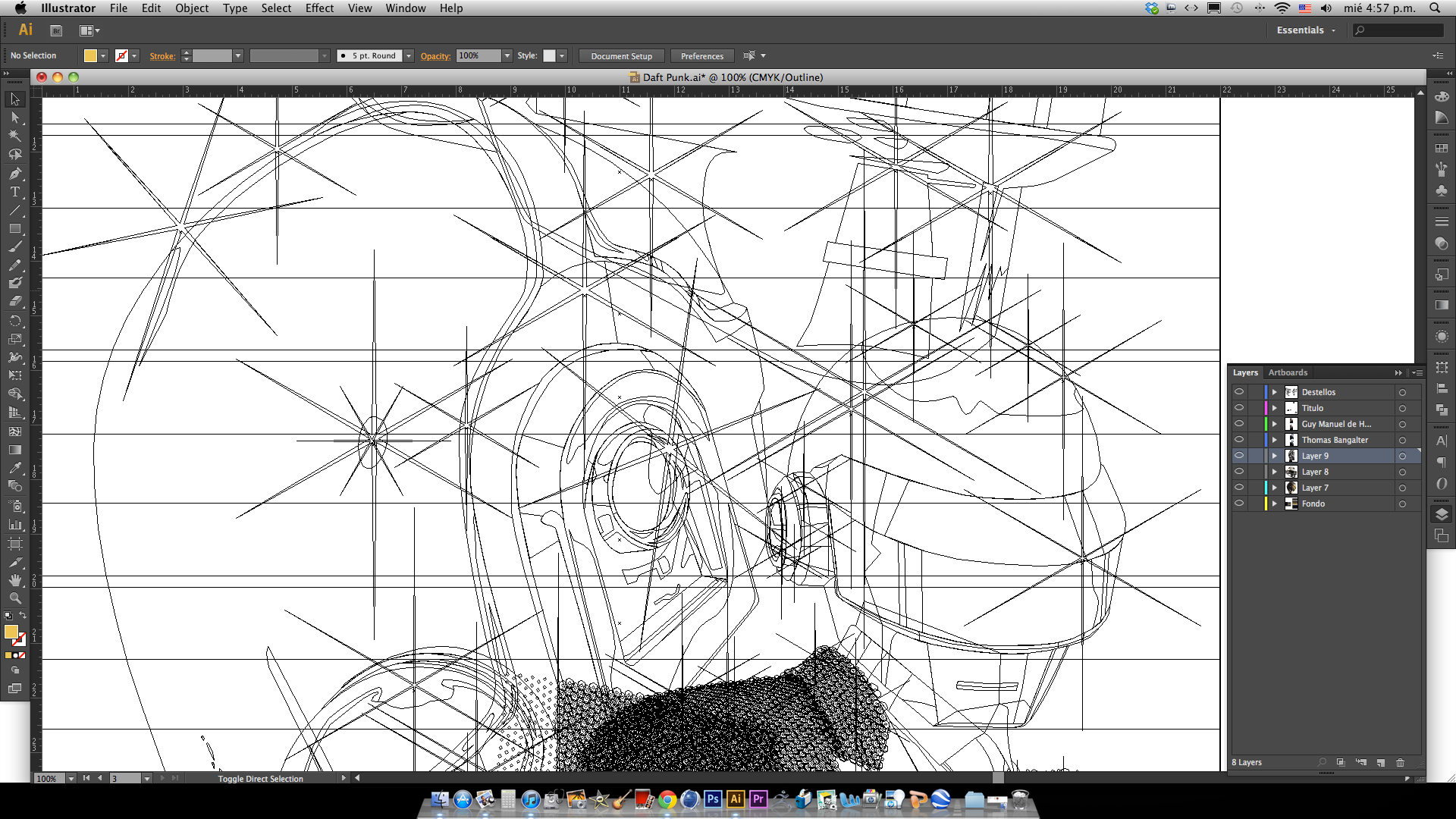Select the Rectangle tool
This screenshot has height=819, width=1456.
coord(14,228)
